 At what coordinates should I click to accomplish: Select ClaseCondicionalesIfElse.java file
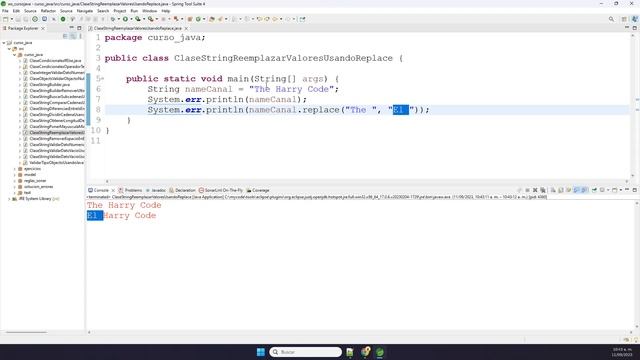click(x=55, y=60)
